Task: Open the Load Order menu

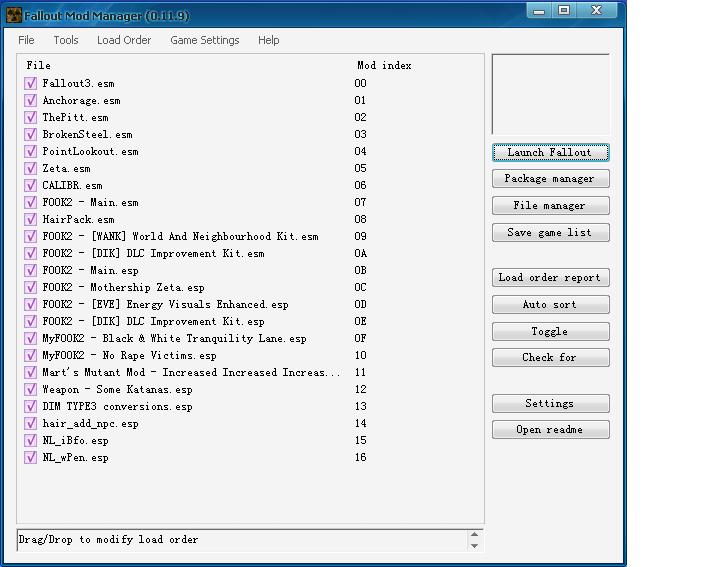Action: click(x=124, y=40)
